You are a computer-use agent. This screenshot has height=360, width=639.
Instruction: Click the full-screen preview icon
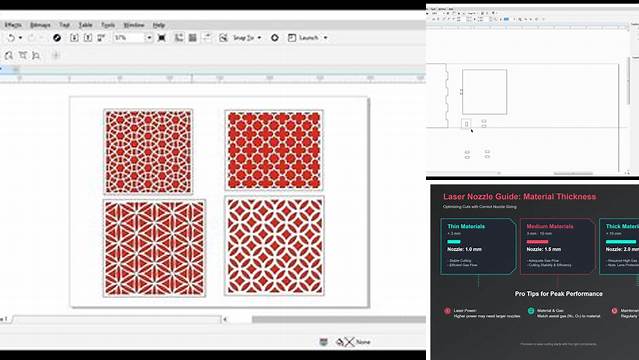(x=162, y=38)
